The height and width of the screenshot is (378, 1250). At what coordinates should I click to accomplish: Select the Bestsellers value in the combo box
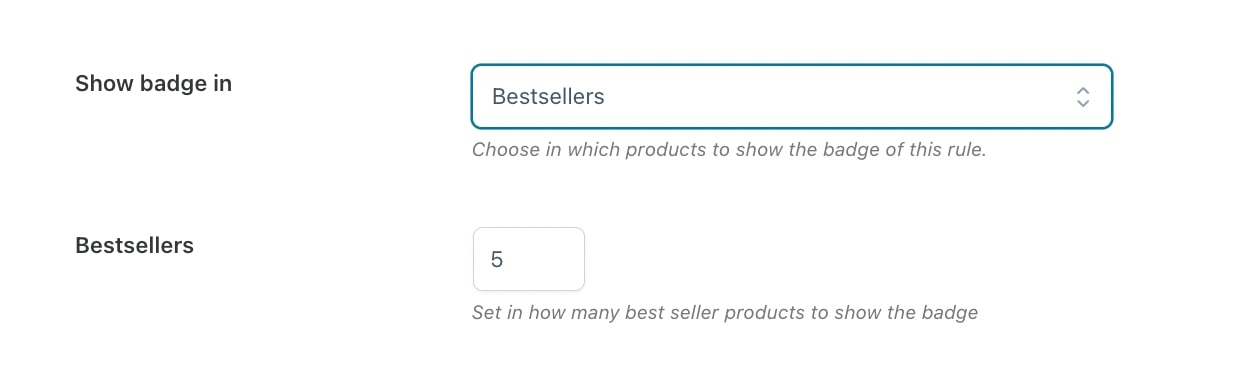pos(548,97)
